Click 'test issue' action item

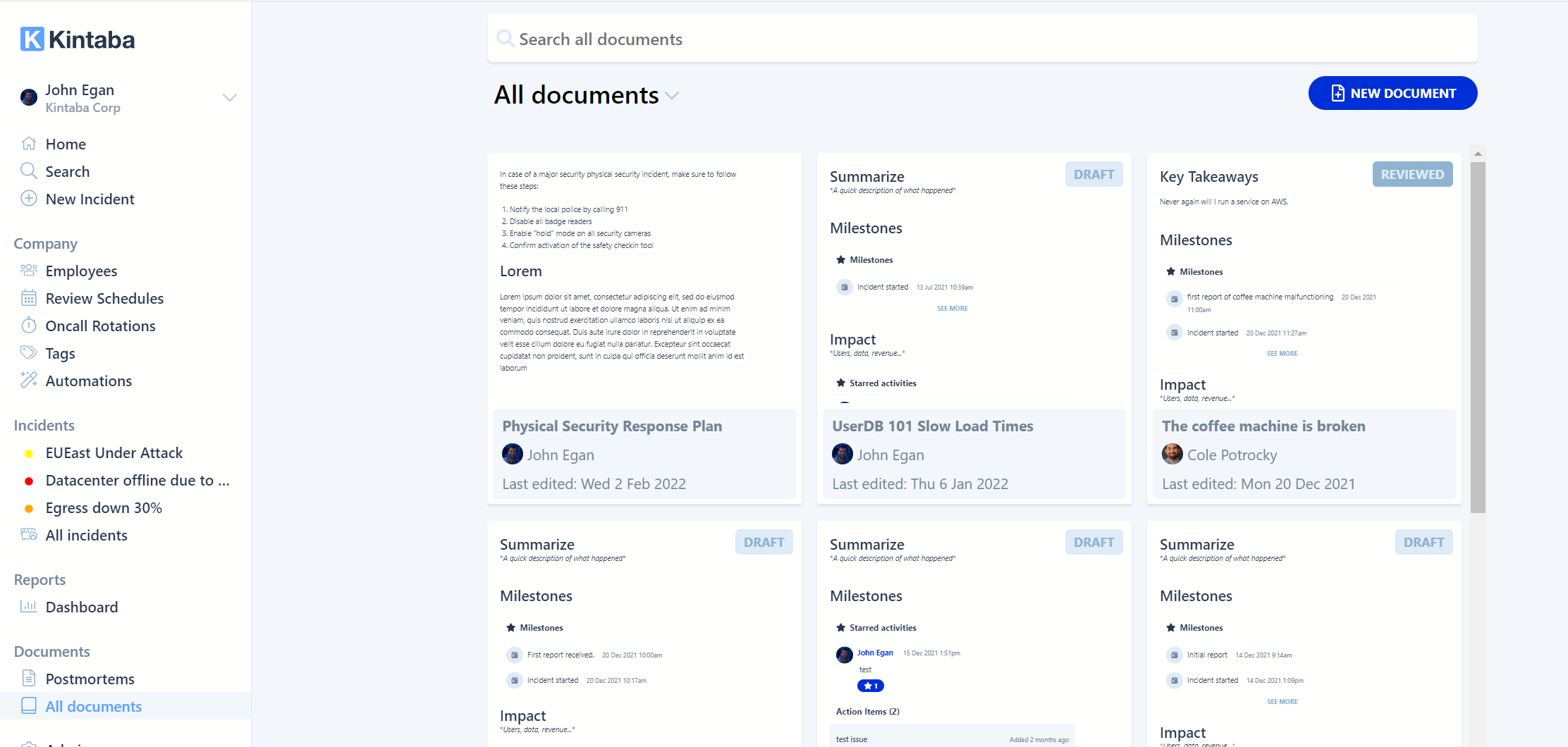pyautogui.click(x=852, y=739)
